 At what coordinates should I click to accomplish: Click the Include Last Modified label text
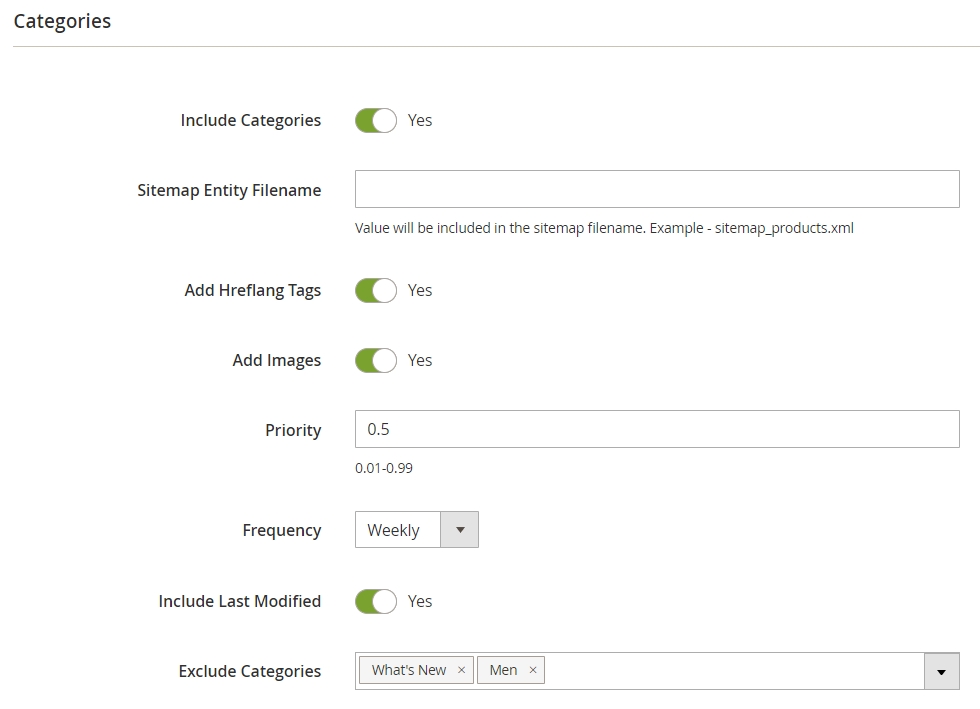239,601
